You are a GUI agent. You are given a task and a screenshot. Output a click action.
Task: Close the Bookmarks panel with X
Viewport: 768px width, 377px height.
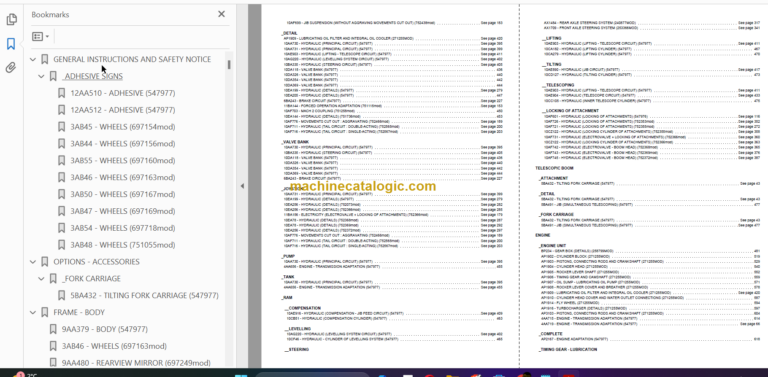(x=221, y=14)
